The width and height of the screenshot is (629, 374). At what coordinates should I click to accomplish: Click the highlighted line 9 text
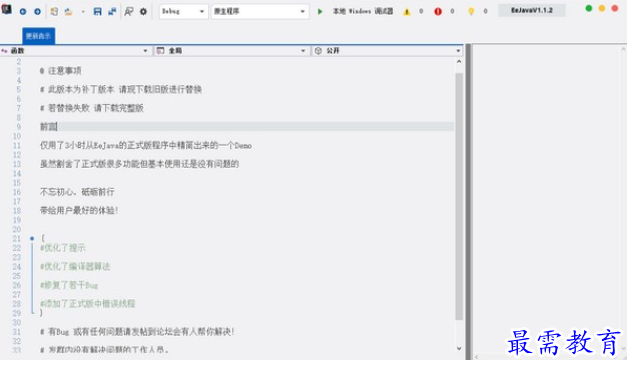pos(49,127)
